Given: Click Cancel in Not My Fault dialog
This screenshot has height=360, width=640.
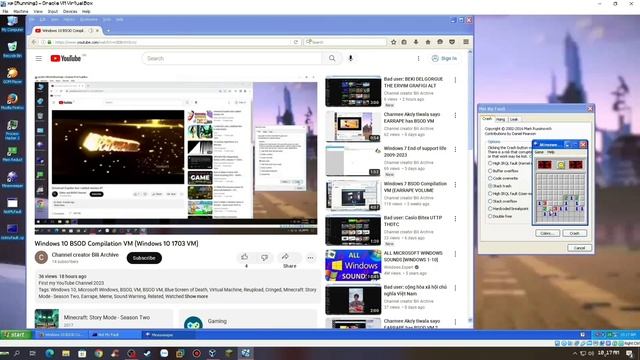Looking at the screenshot, I should pyautogui.click(x=579, y=248).
